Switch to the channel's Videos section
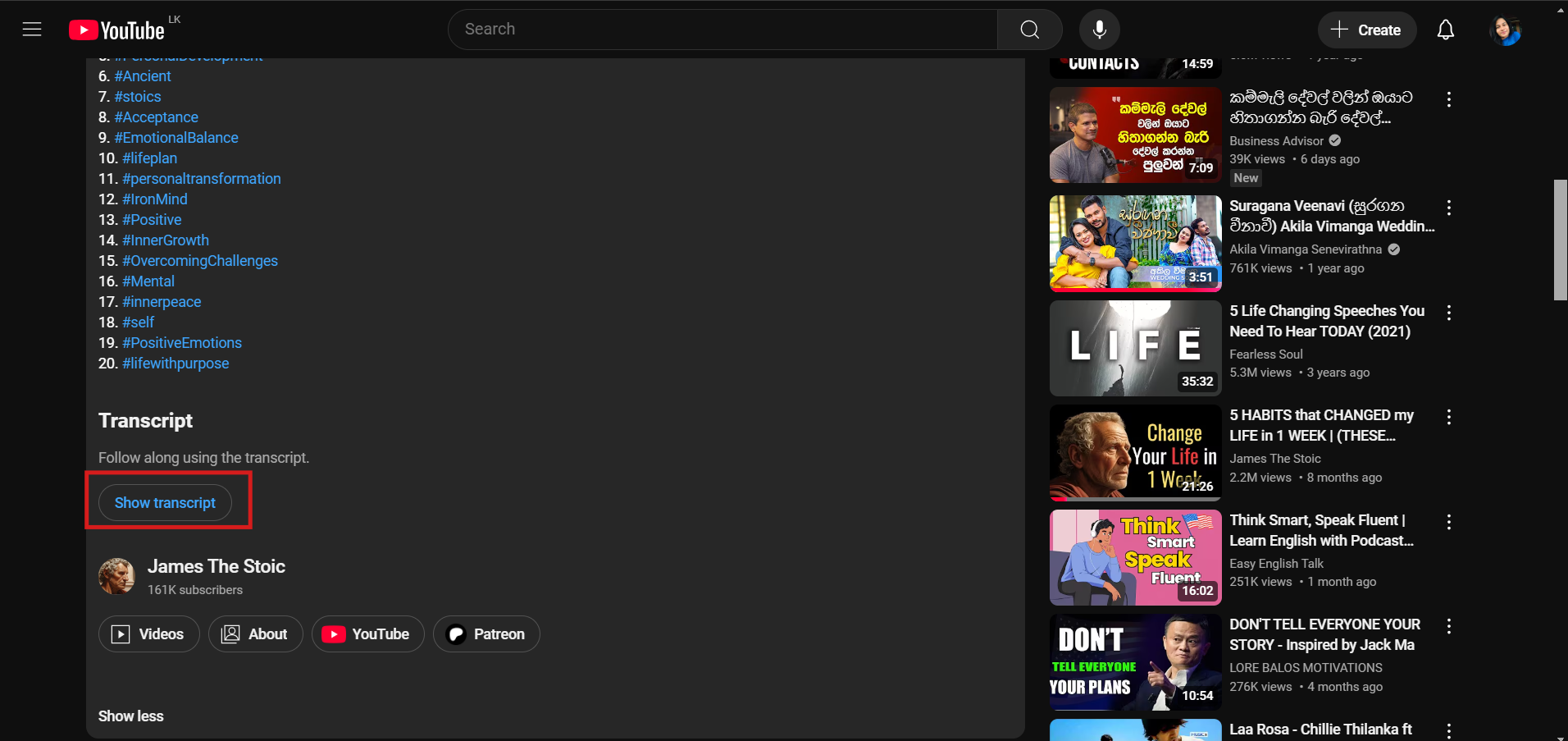1568x741 pixels. coord(148,634)
